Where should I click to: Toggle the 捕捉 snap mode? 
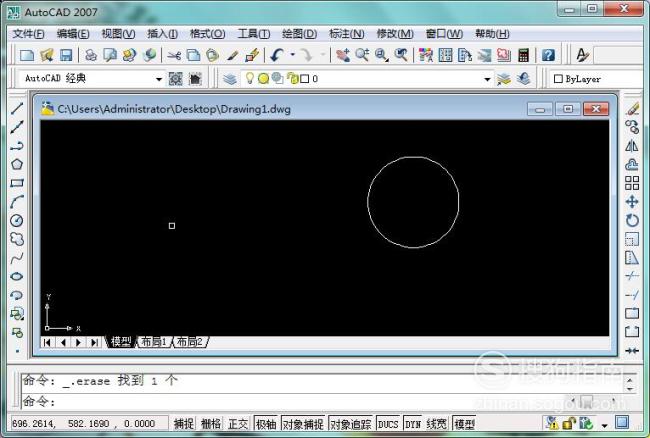coord(183,423)
